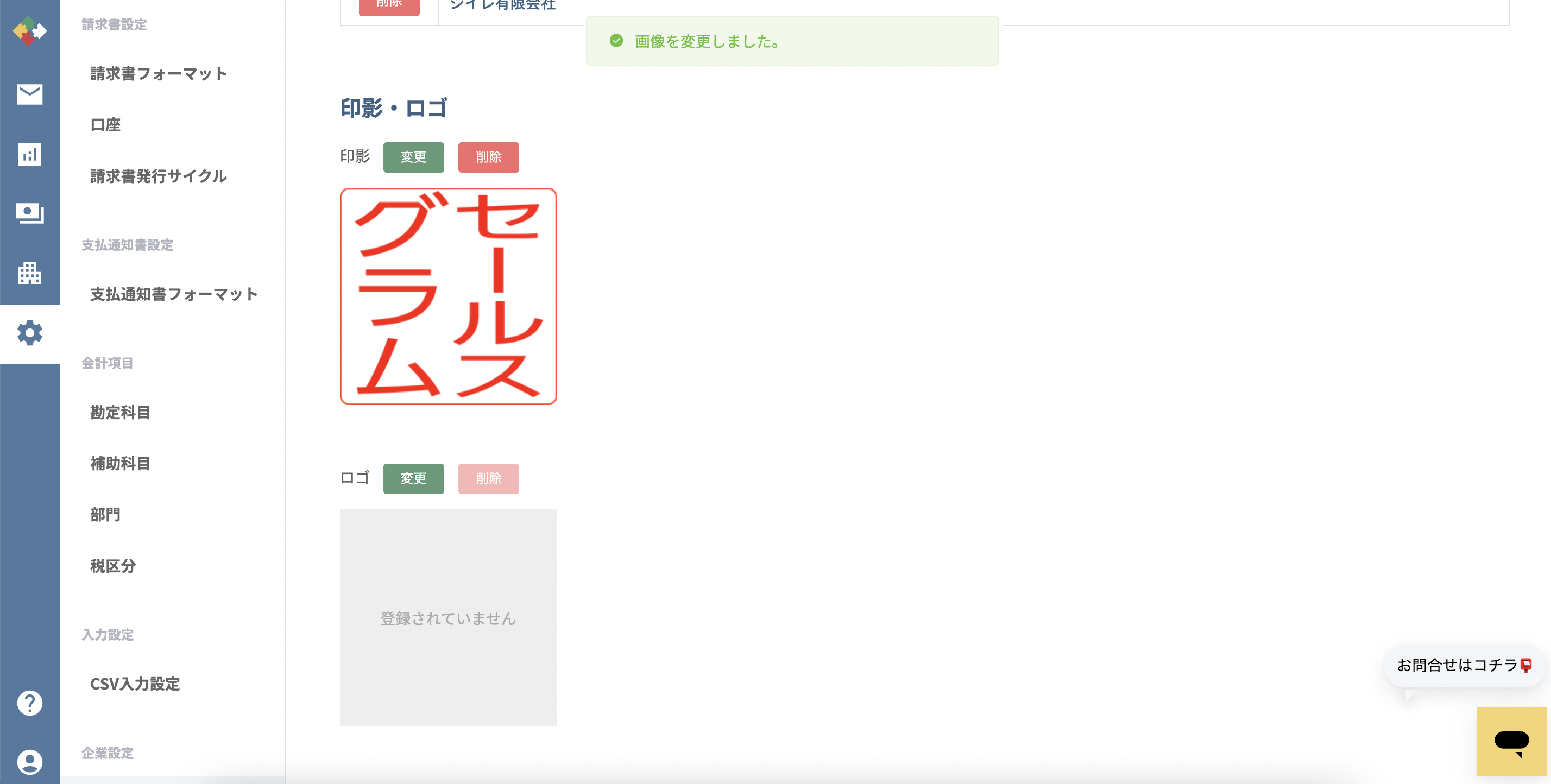Viewport: 1551px width, 784px height.
Task: Open 部門 page
Action: tap(105, 515)
